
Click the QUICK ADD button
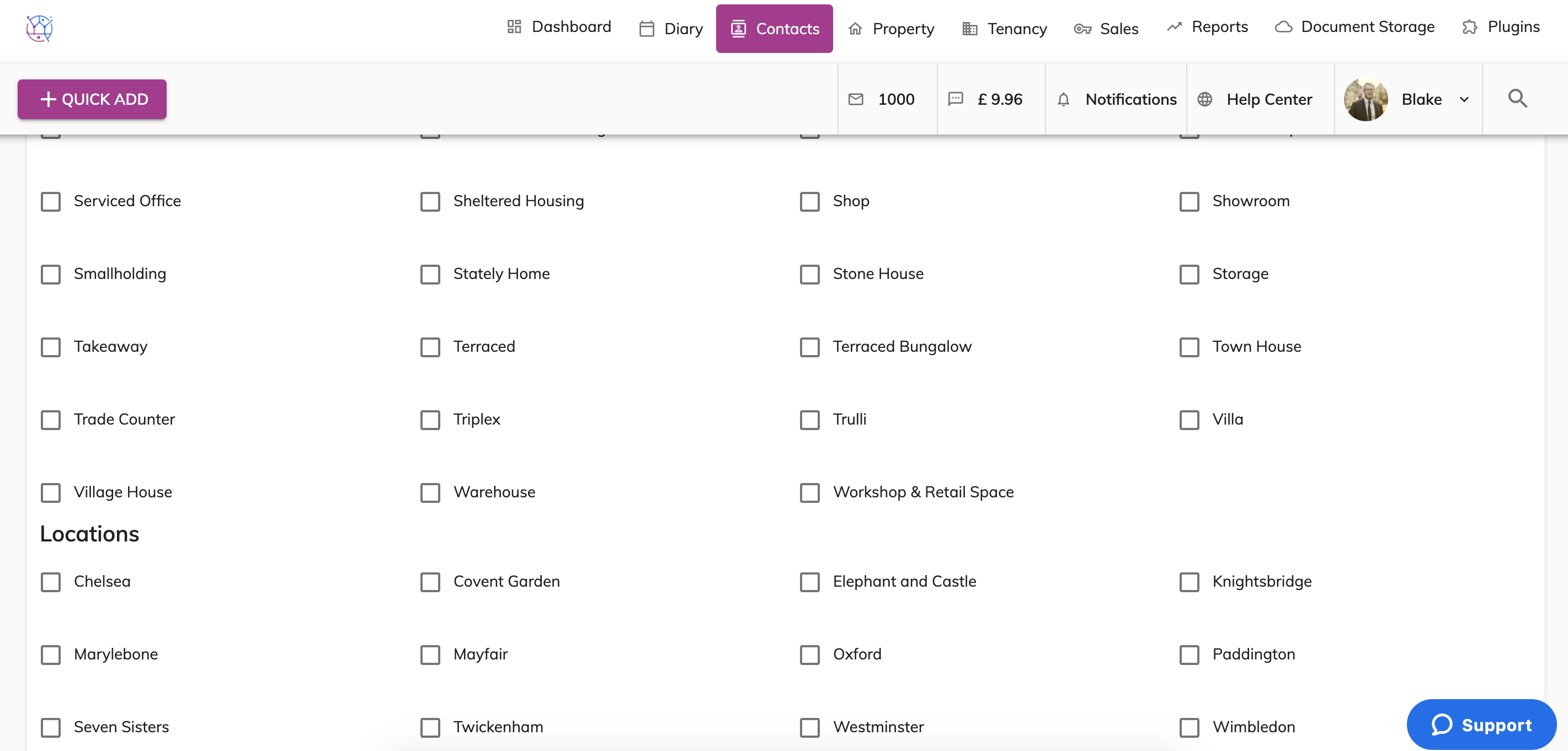pyautogui.click(x=92, y=99)
